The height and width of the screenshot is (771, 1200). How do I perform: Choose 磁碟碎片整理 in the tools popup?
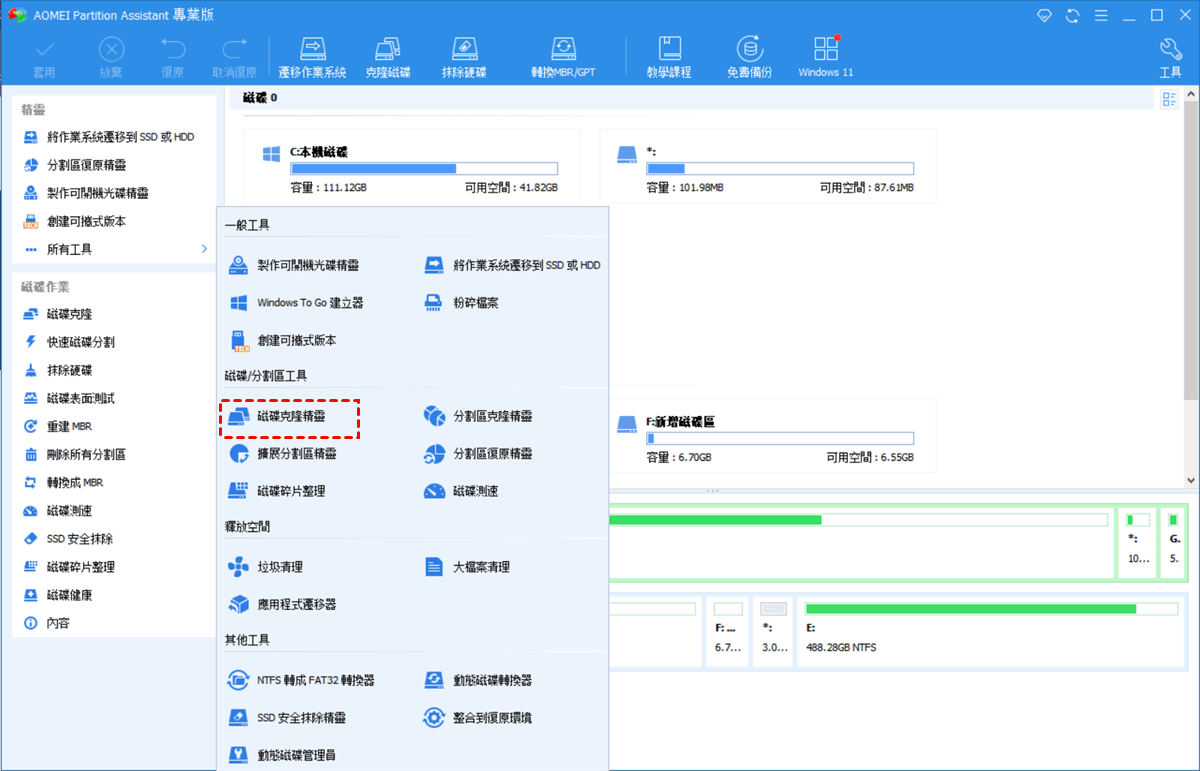[x=277, y=491]
